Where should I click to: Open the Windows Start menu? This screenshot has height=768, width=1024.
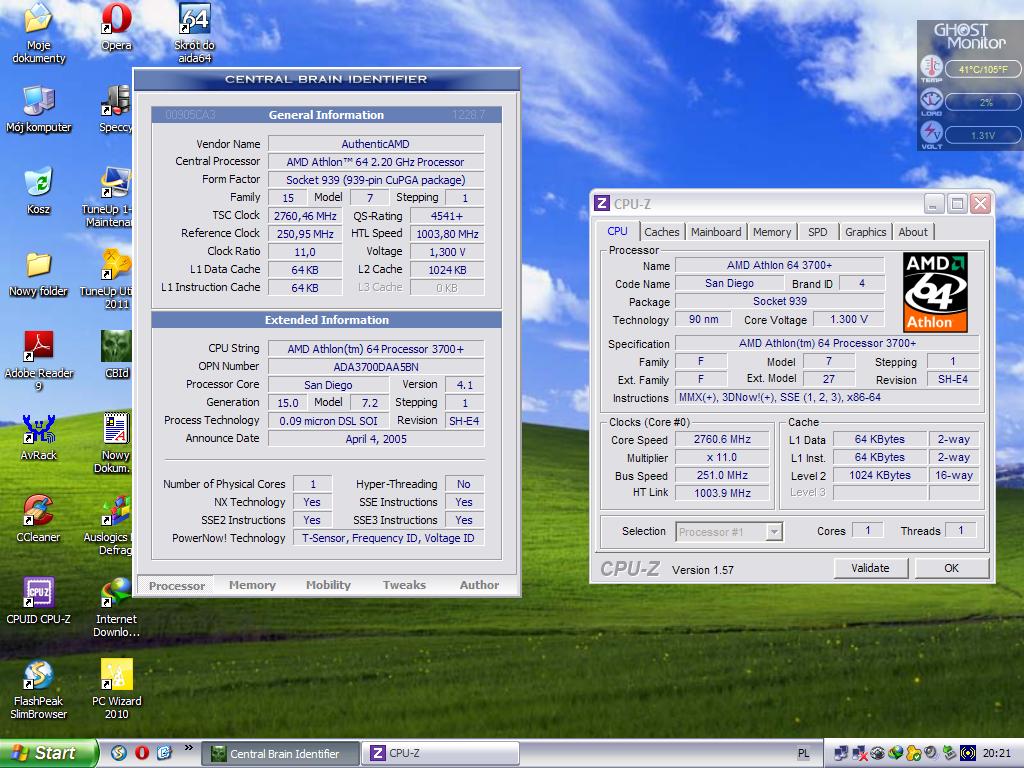coord(49,753)
